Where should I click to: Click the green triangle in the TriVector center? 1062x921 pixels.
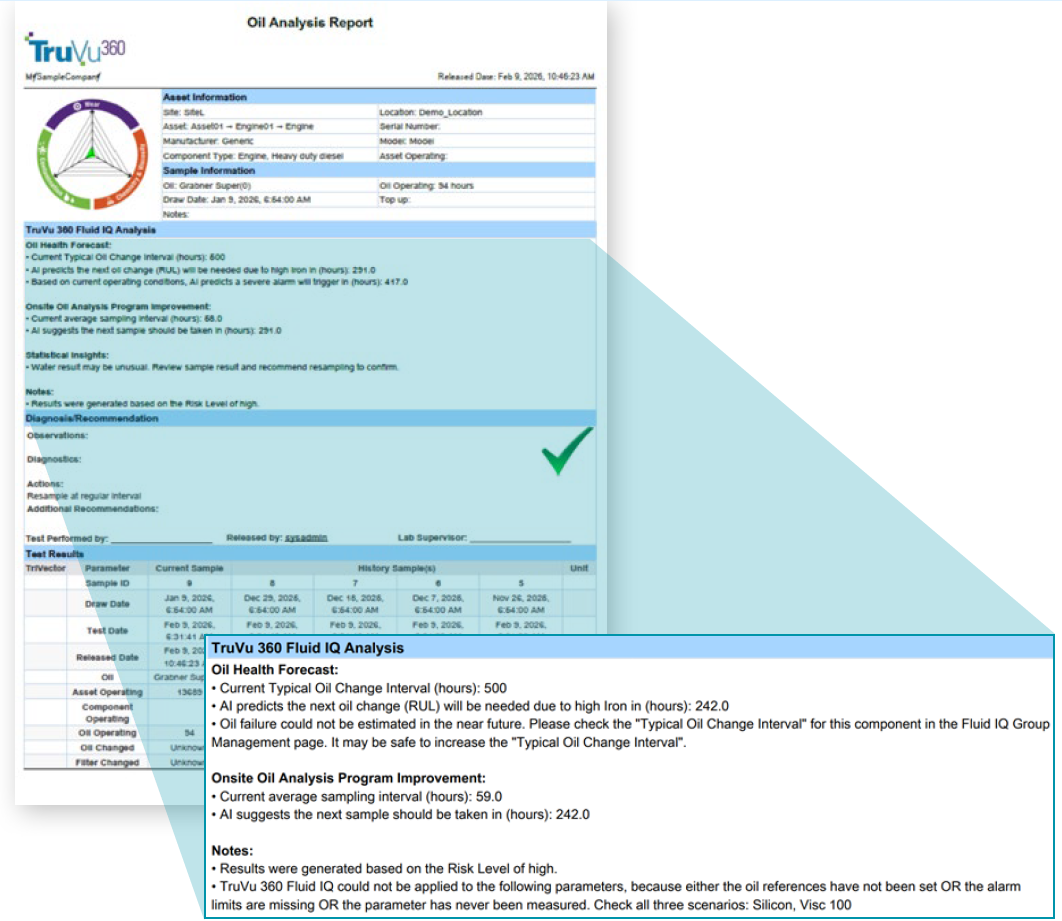tap(91, 152)
